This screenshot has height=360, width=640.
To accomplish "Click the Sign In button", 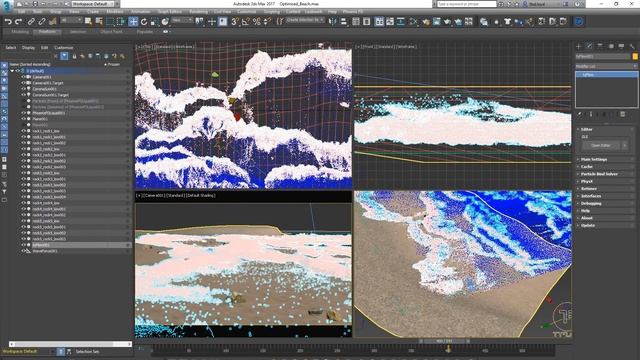I will [x=537, y=4].
